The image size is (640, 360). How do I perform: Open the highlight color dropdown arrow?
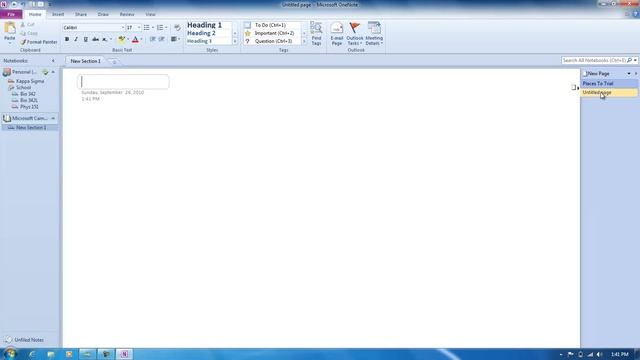(128, 39)
